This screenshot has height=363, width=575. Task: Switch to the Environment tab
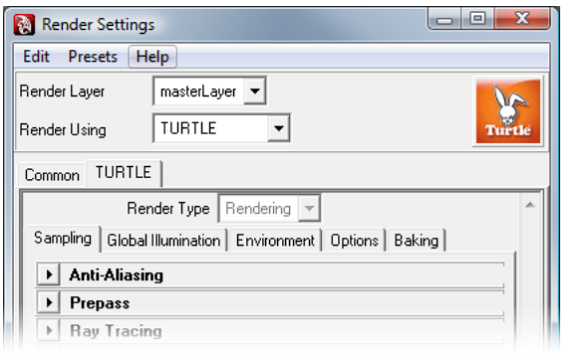tap(275, 241)
